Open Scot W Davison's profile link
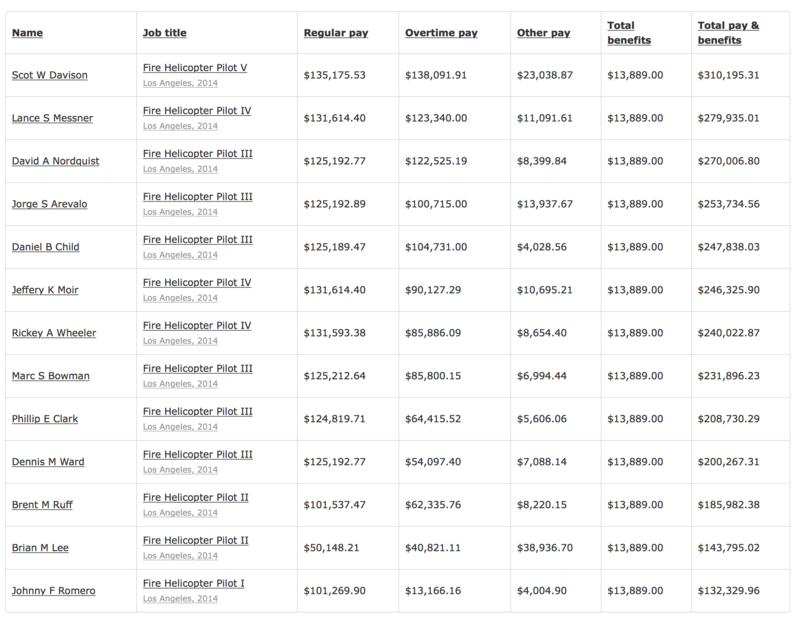The height and width of the screenshot is (626, 800). pos(52,75)
